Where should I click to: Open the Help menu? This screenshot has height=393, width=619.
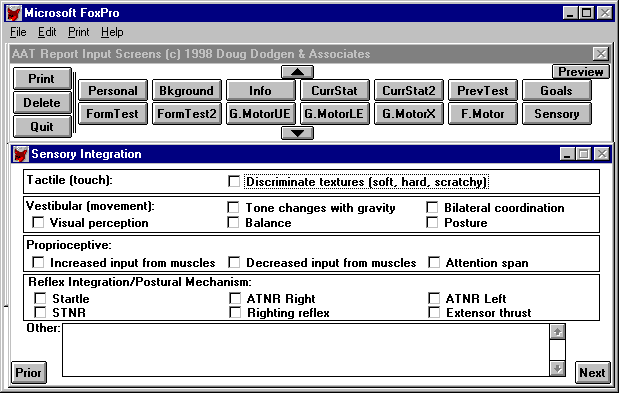(x=112, y=32)
